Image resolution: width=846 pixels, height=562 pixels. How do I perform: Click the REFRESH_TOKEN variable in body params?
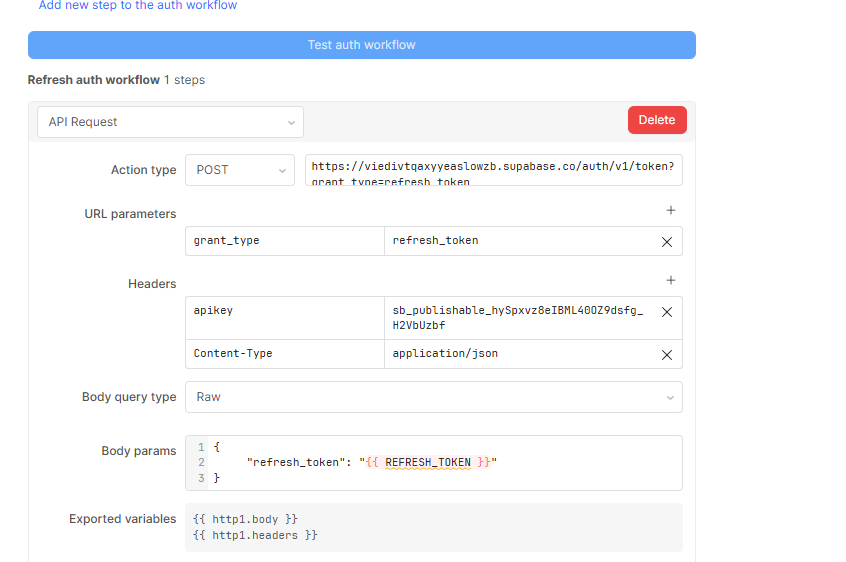(427, 462)
